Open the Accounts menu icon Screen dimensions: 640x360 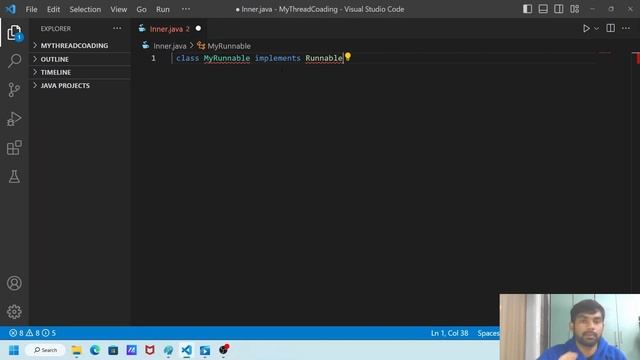click(x=14, y=283)
